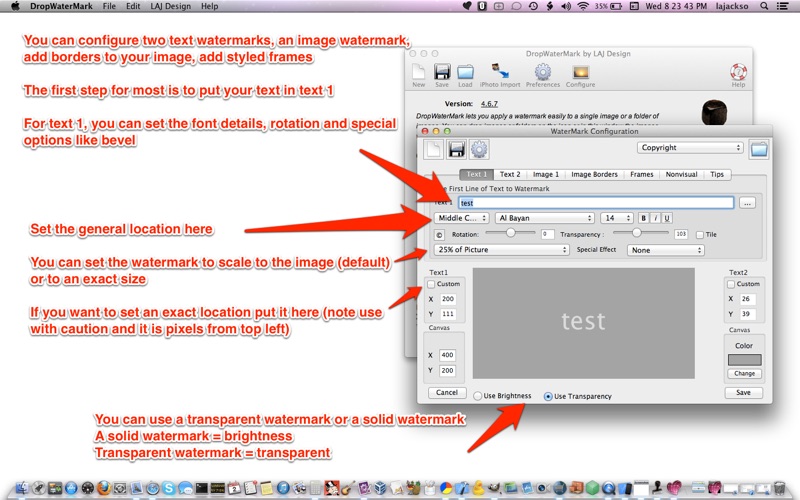Click the Cancel button
The width and height of the screenshot is (800, 500).
(447, 392)
